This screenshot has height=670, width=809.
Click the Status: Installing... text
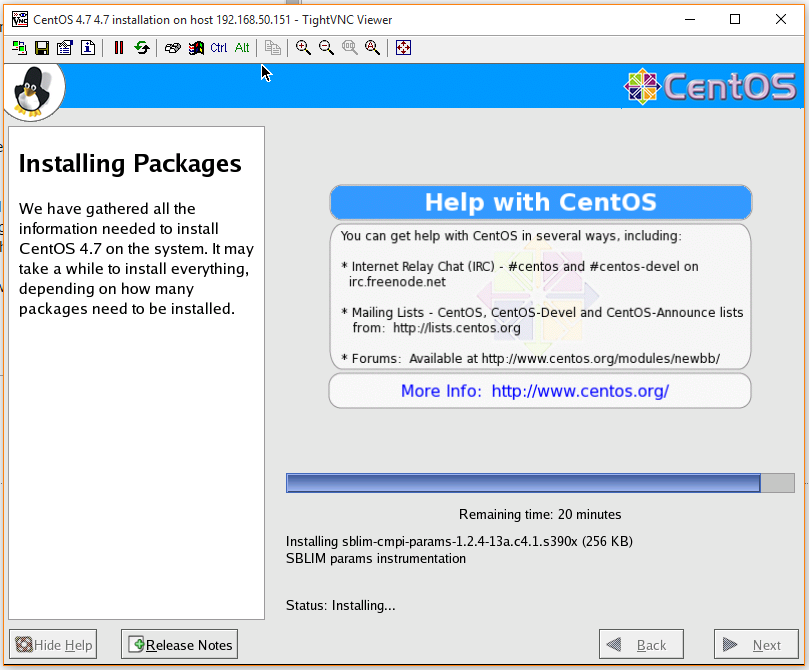click(x=341, y=605)
